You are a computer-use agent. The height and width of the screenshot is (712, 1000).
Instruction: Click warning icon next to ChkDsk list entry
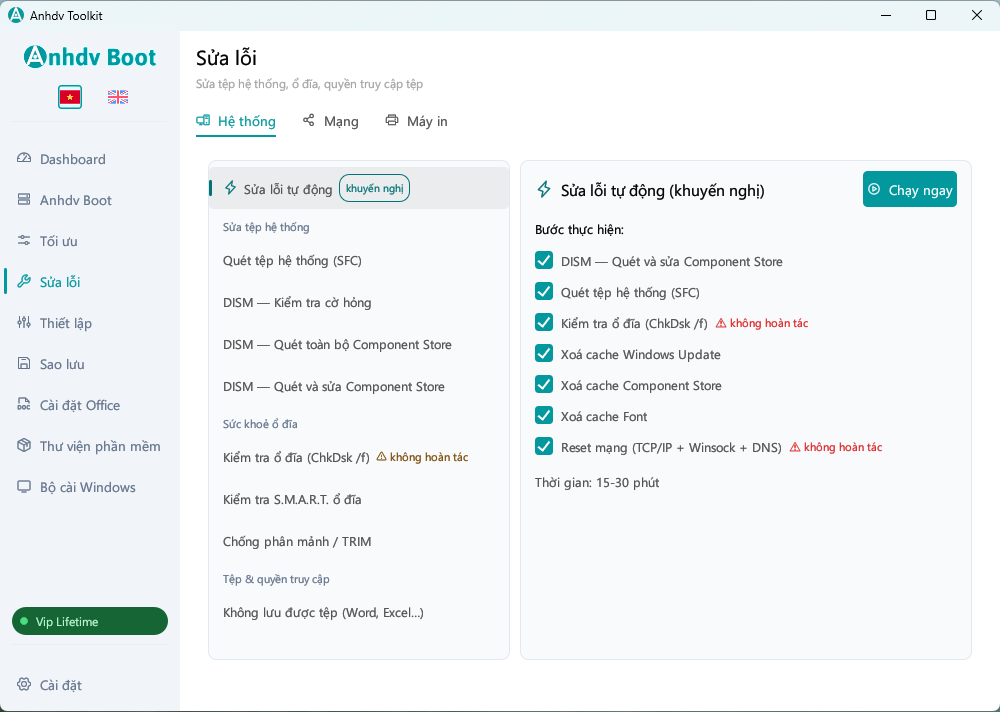(381, 457)
